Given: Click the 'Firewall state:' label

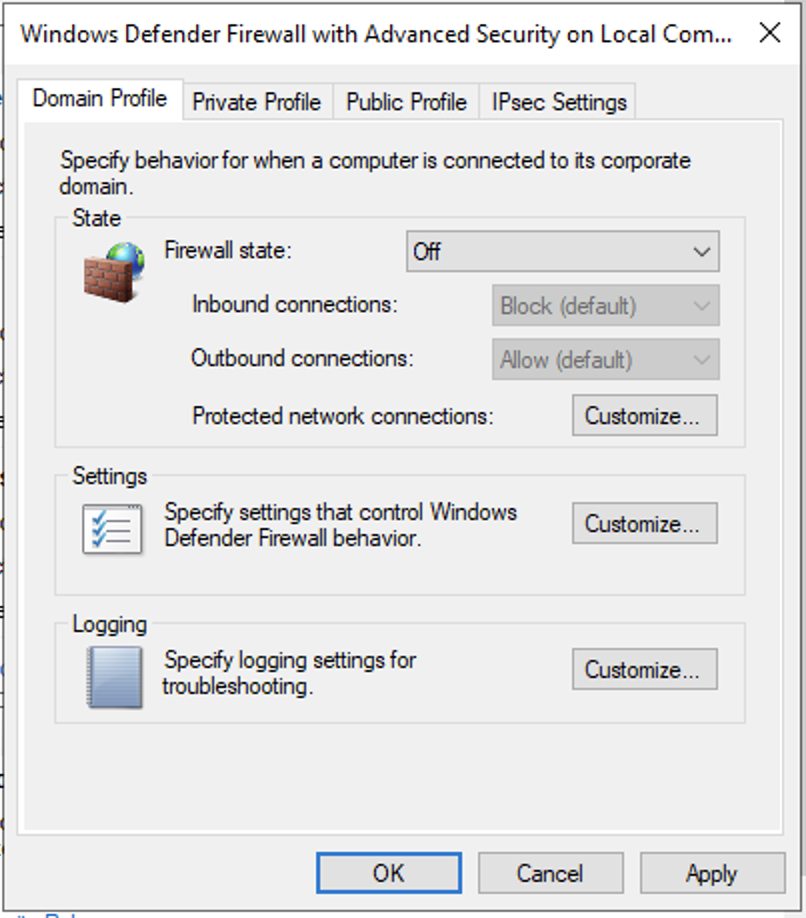Looking at the screenshot, I should click(228, 251).
